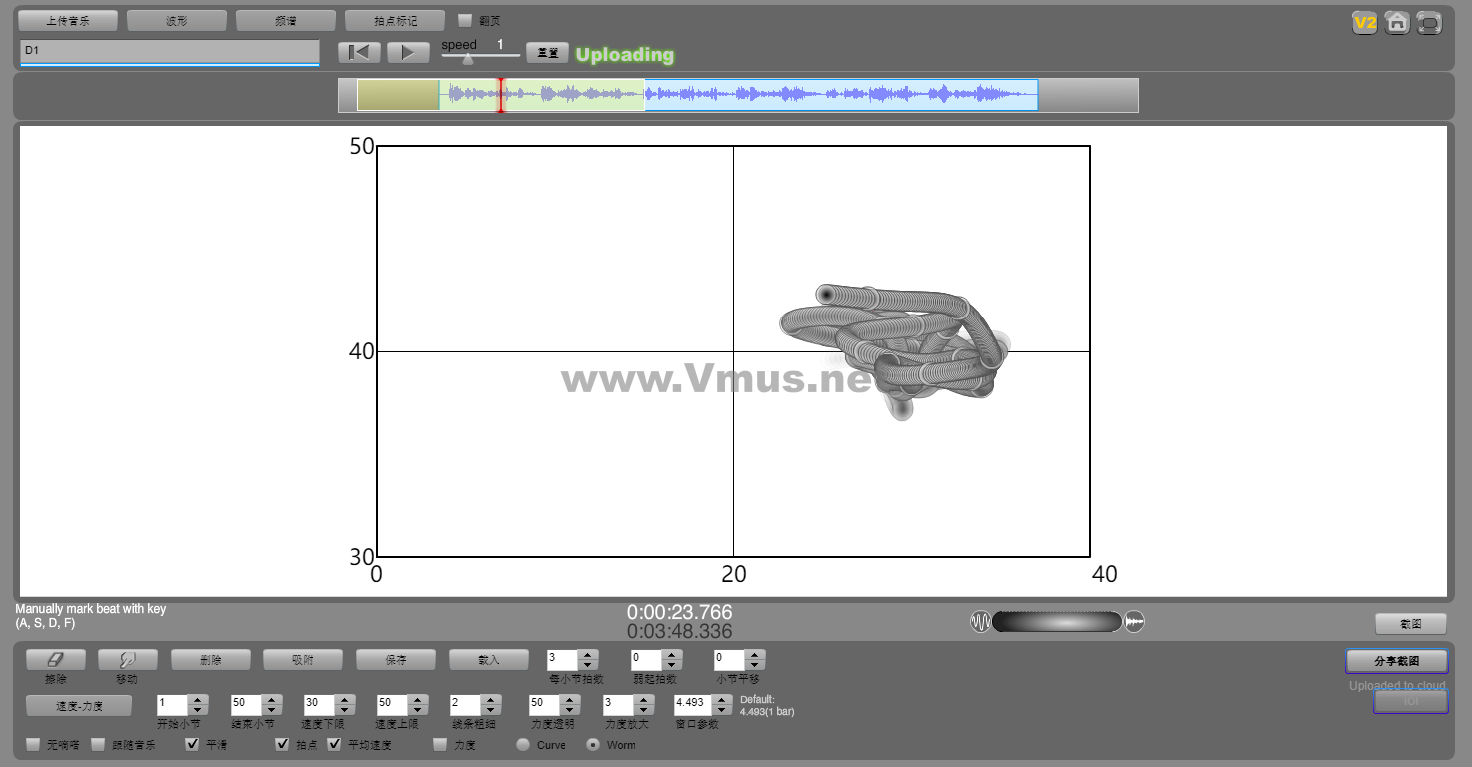This screenshot has width=1472, height=767.
Task: Switch to the 频谱 spectrum view
Action: (x=285, y=21)
